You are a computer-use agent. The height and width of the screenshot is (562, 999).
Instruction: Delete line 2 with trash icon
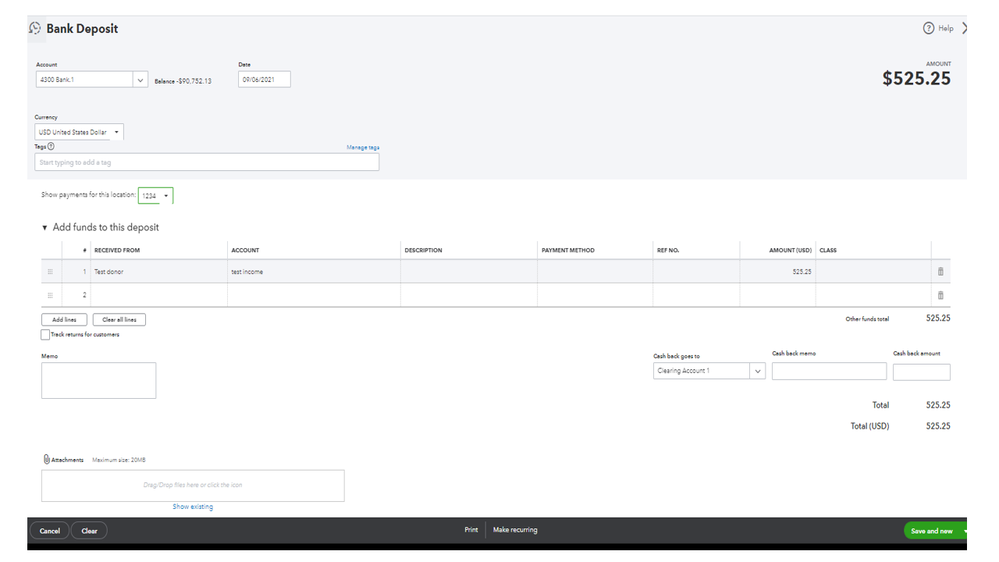click(940, 295)
